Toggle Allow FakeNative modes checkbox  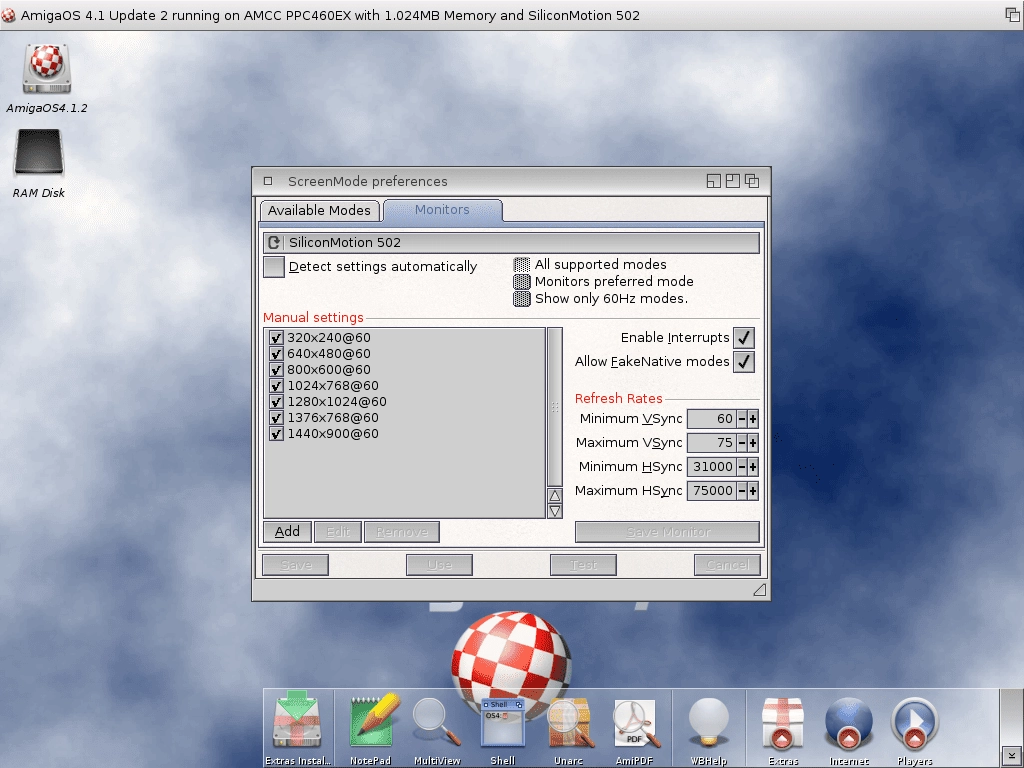point(744,362)
